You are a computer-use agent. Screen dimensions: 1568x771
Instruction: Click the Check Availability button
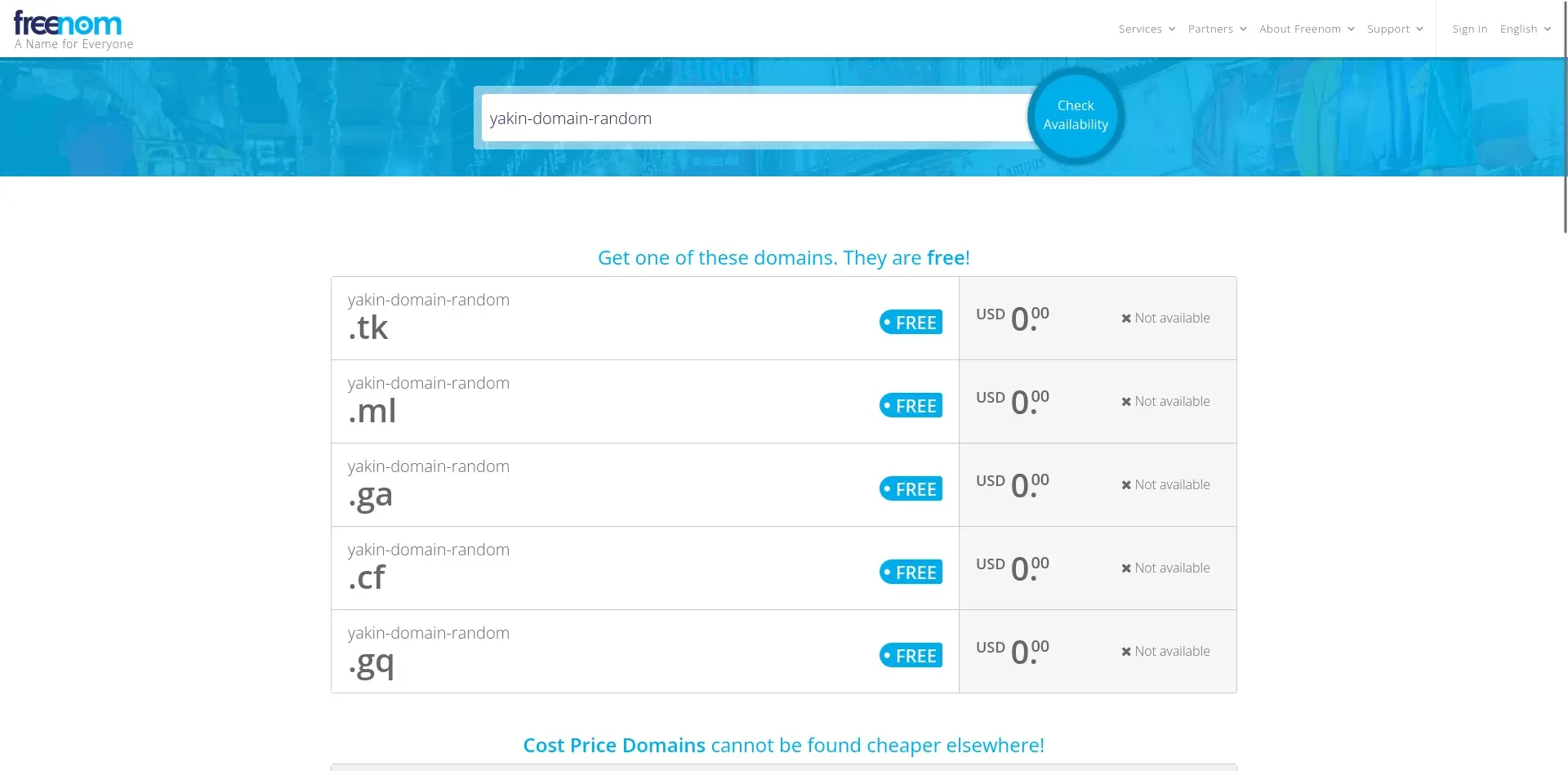point(1076,115)
